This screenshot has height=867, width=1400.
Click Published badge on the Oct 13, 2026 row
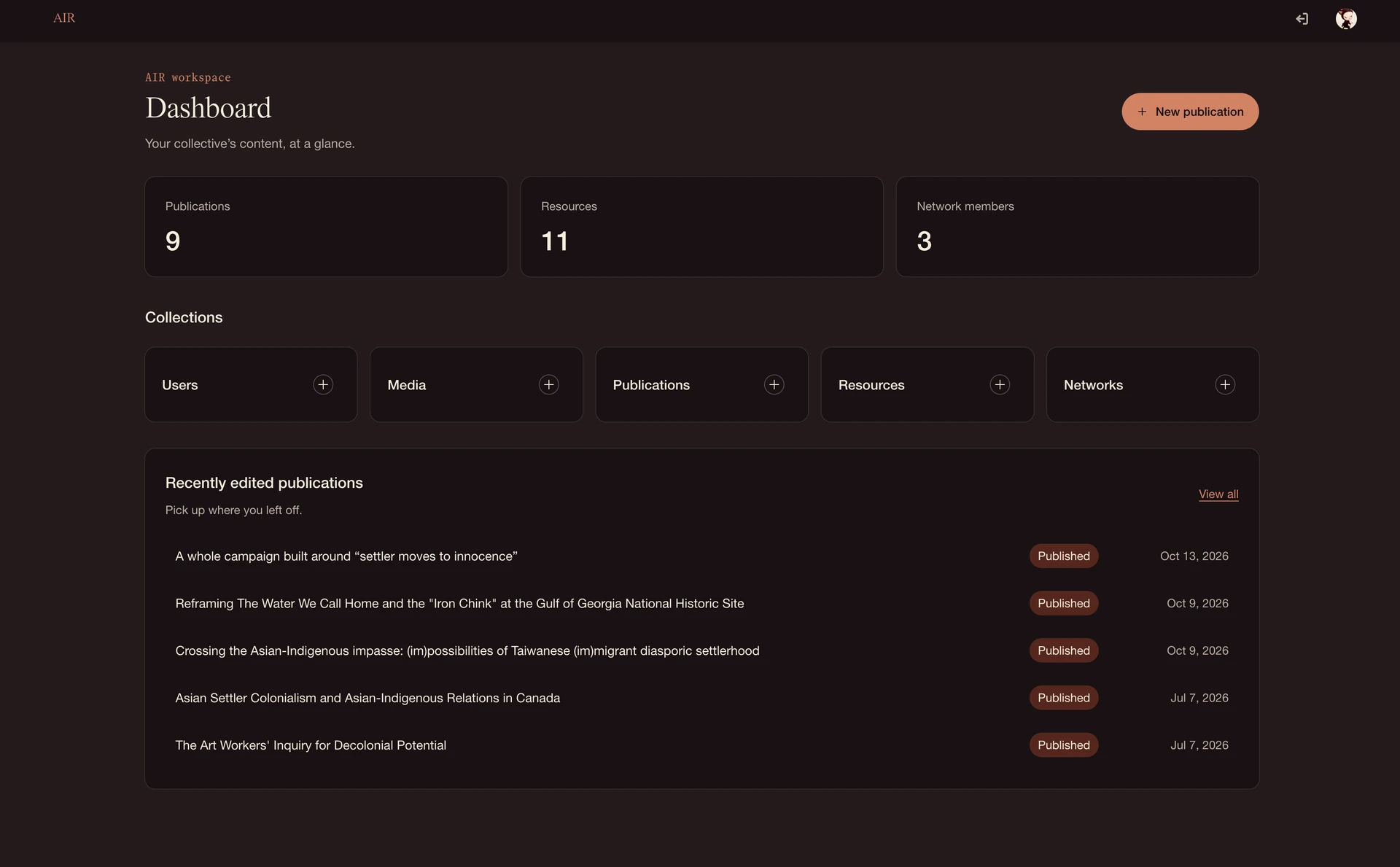(1064, 556)
